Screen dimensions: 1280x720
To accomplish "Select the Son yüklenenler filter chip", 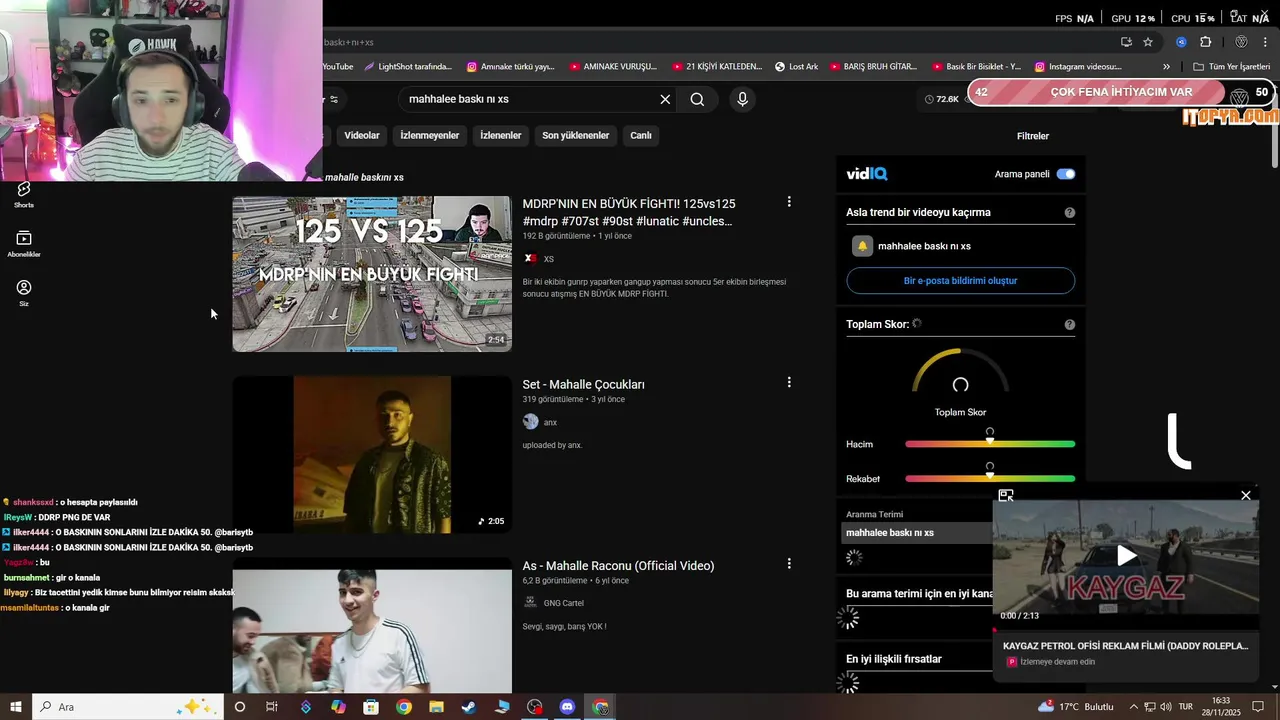I will pos(576,136).
